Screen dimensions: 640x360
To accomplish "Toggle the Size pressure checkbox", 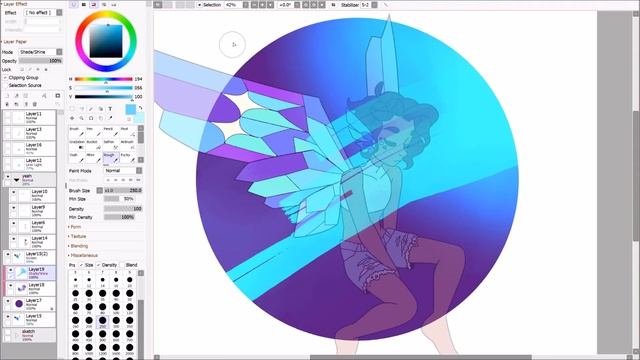I will coord(81,265).
